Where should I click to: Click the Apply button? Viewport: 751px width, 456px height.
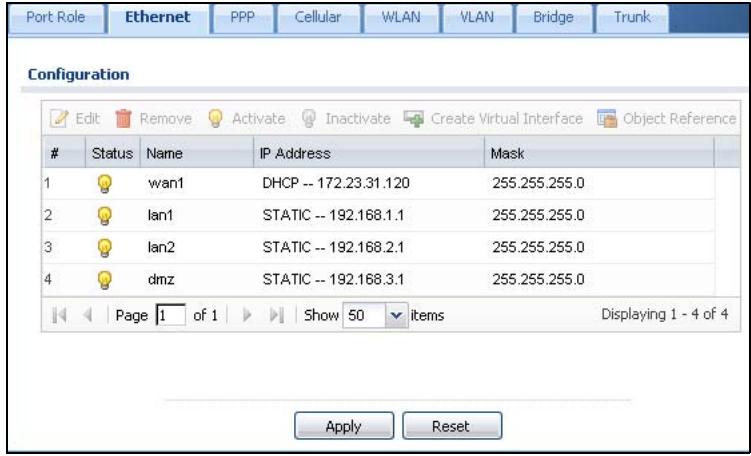(x=344, y=426)
